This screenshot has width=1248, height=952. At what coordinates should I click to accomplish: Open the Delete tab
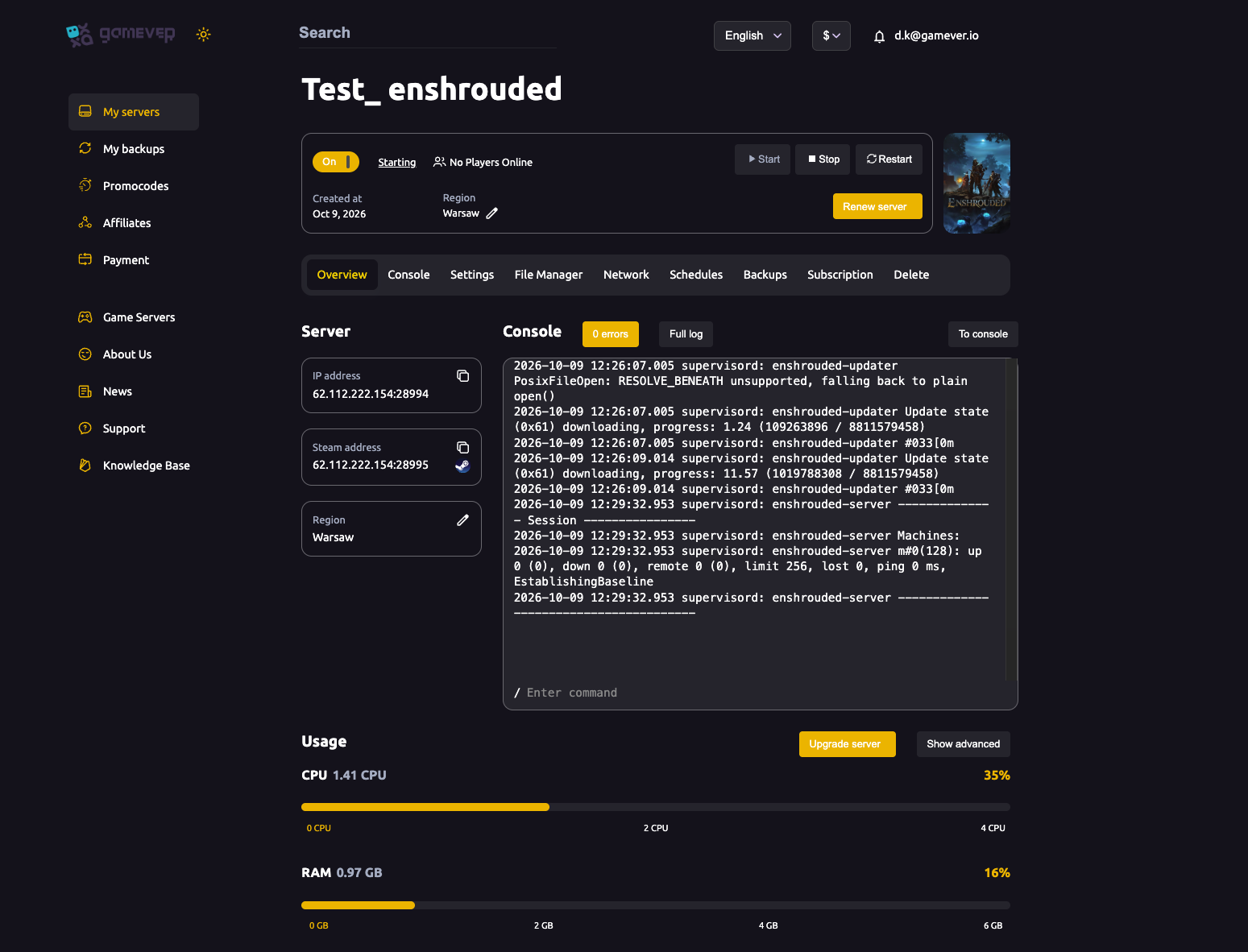point(911,275)
